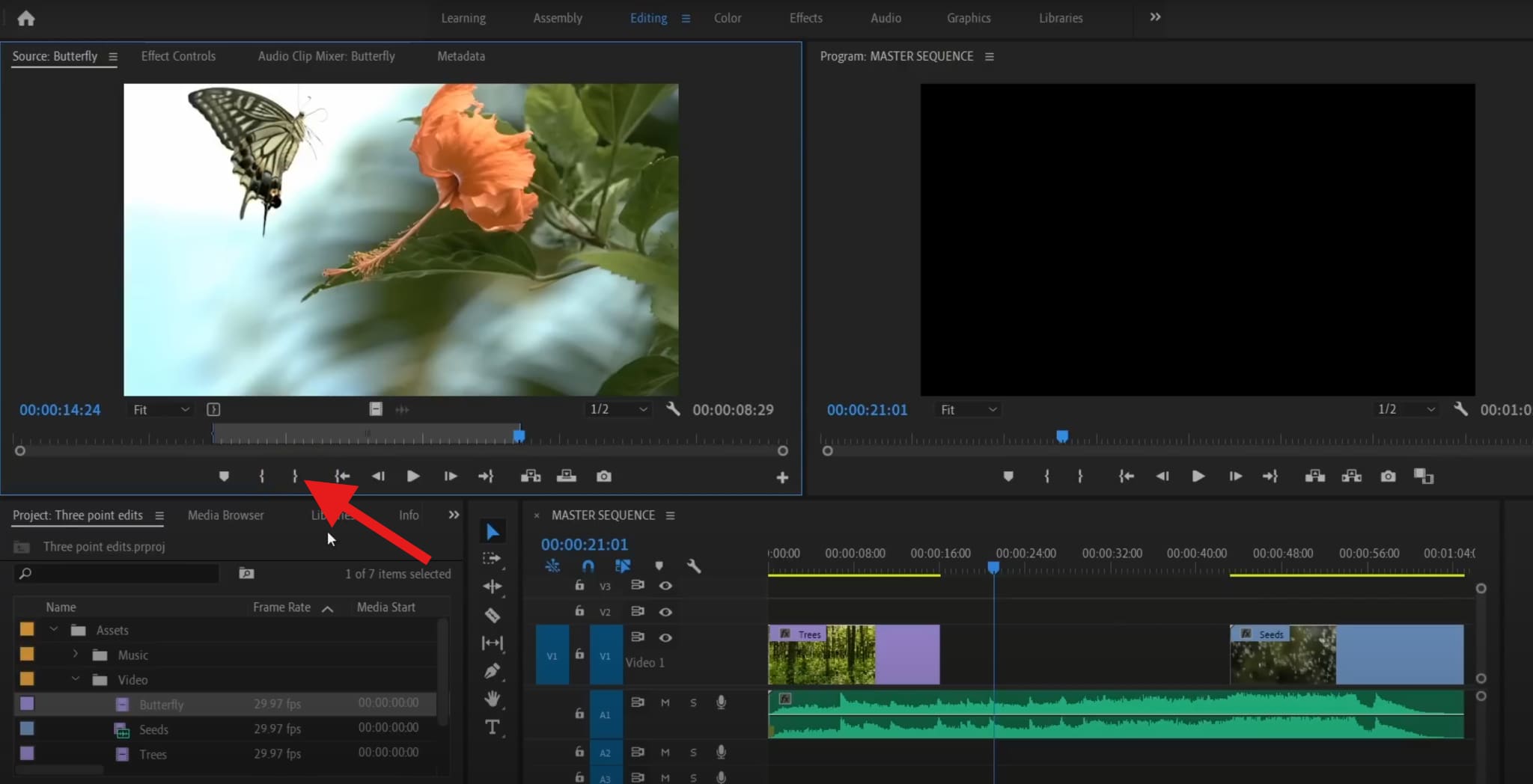
Task: Open the Media Browser panel
Action: 225,515
